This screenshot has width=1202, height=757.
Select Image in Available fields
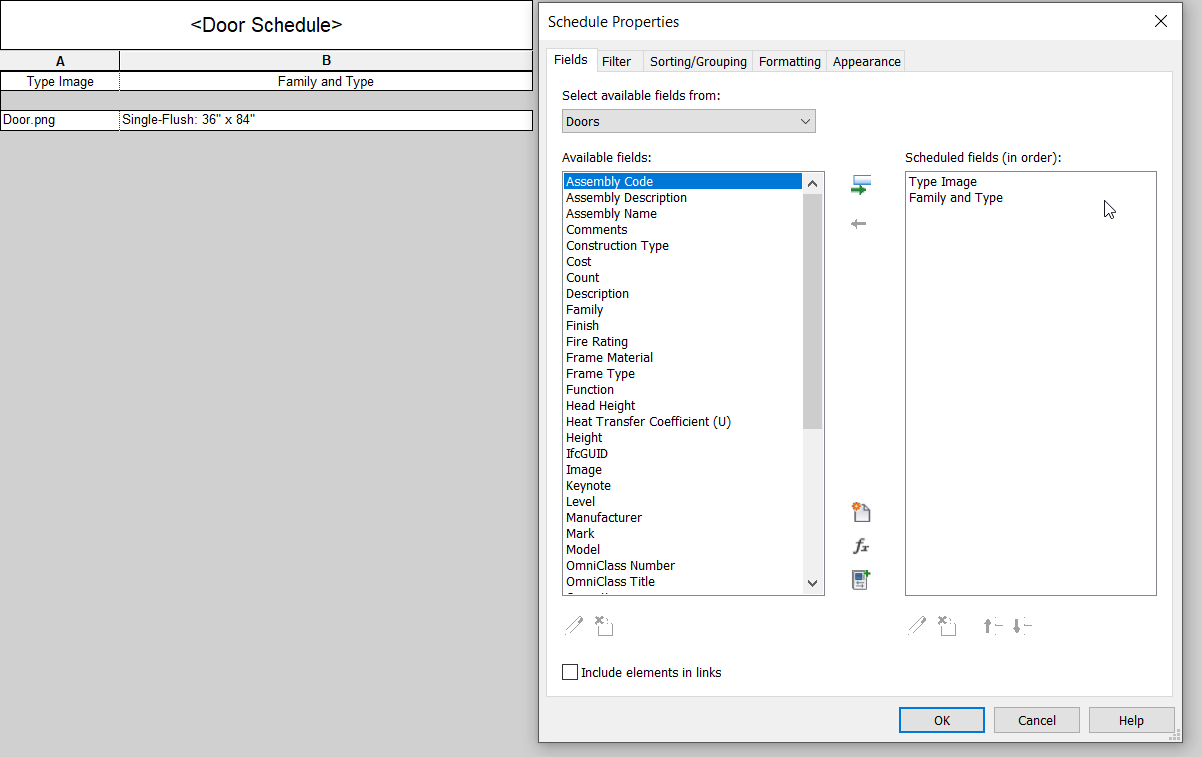coord(683,470)
